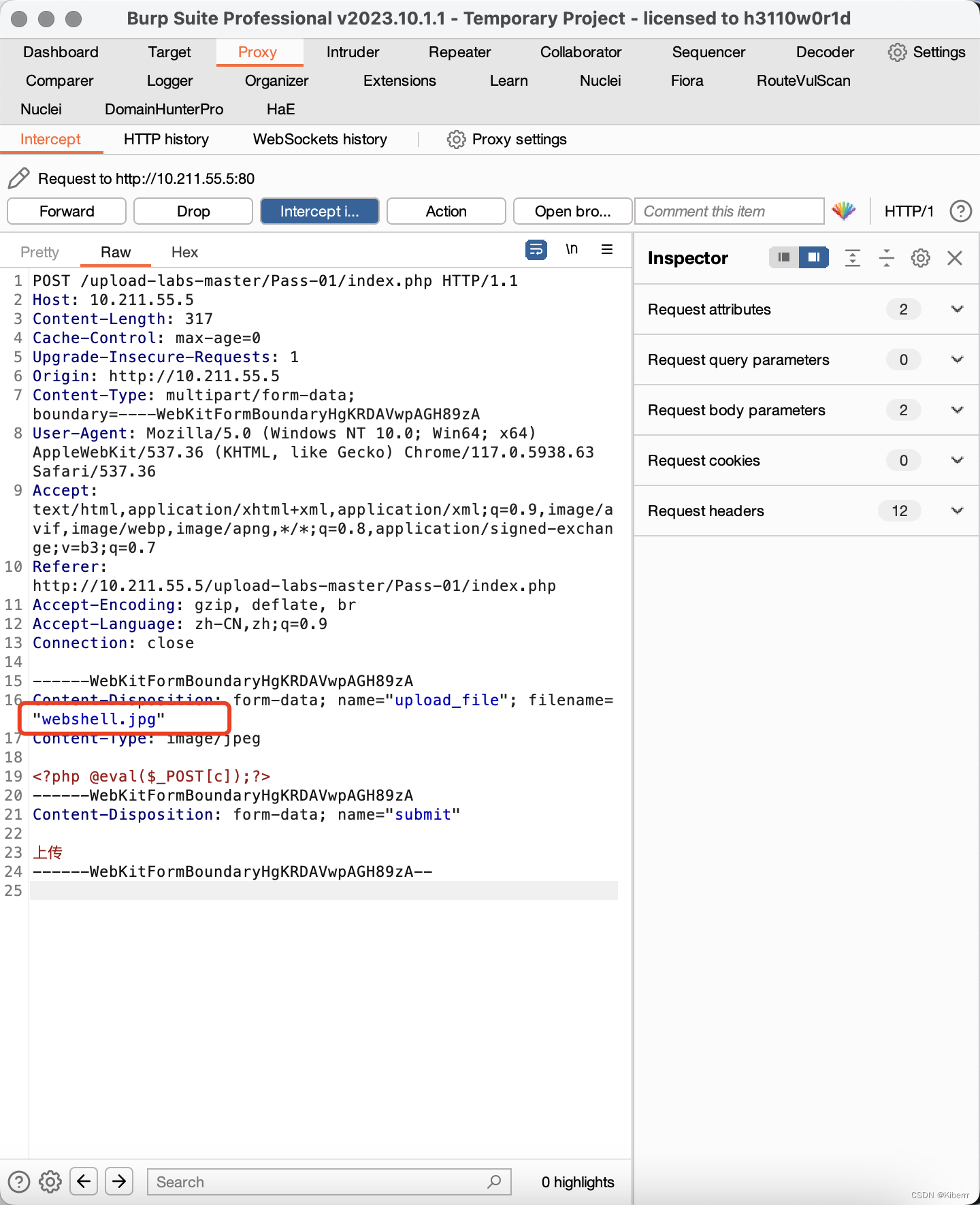The height and width of the screenshot is (1205, 980).
Task: Click magnifier icon in search field
Action: click(x=494, y=1182)
